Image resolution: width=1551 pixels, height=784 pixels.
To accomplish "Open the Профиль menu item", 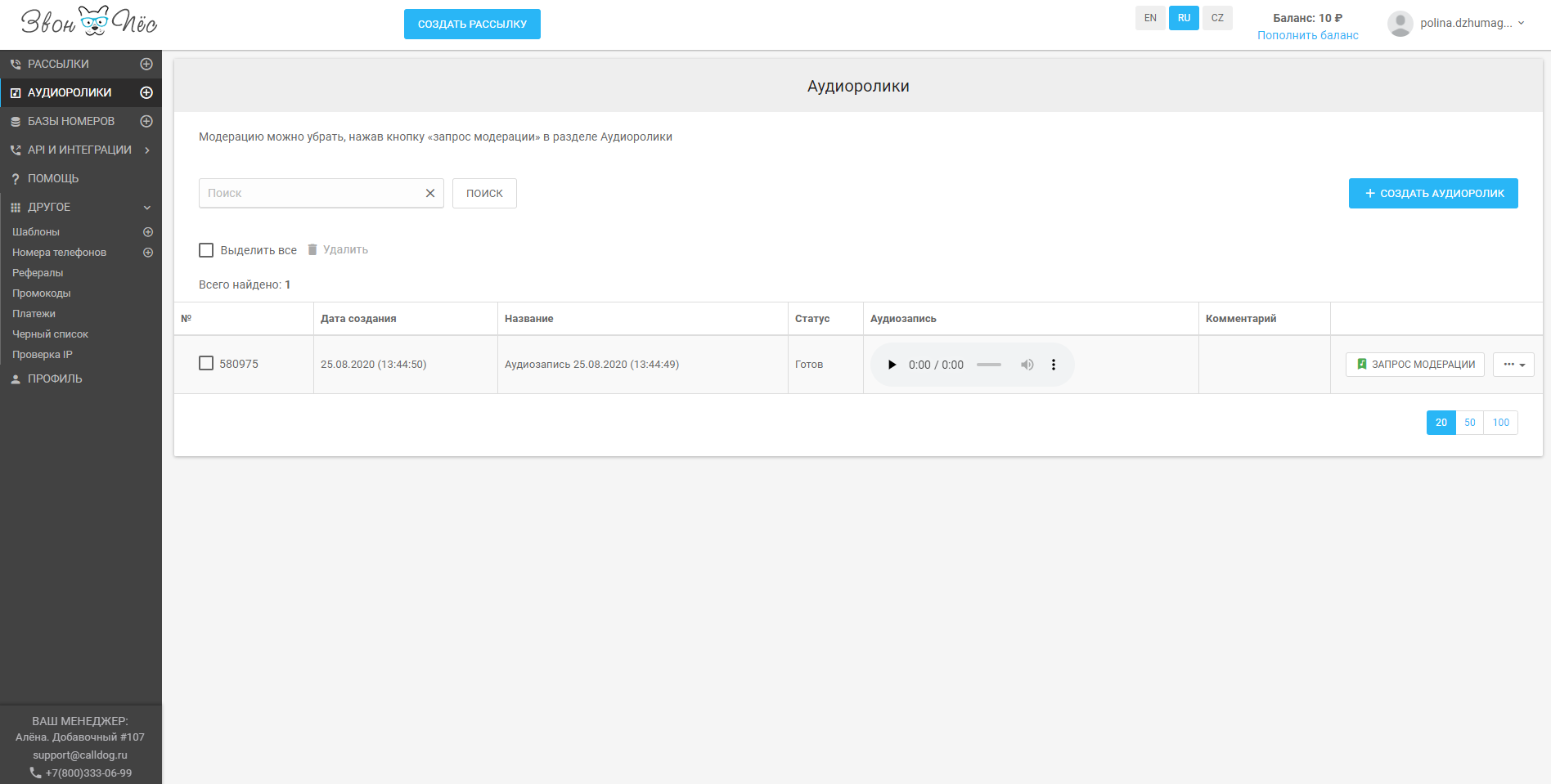I will coord(55,379).
